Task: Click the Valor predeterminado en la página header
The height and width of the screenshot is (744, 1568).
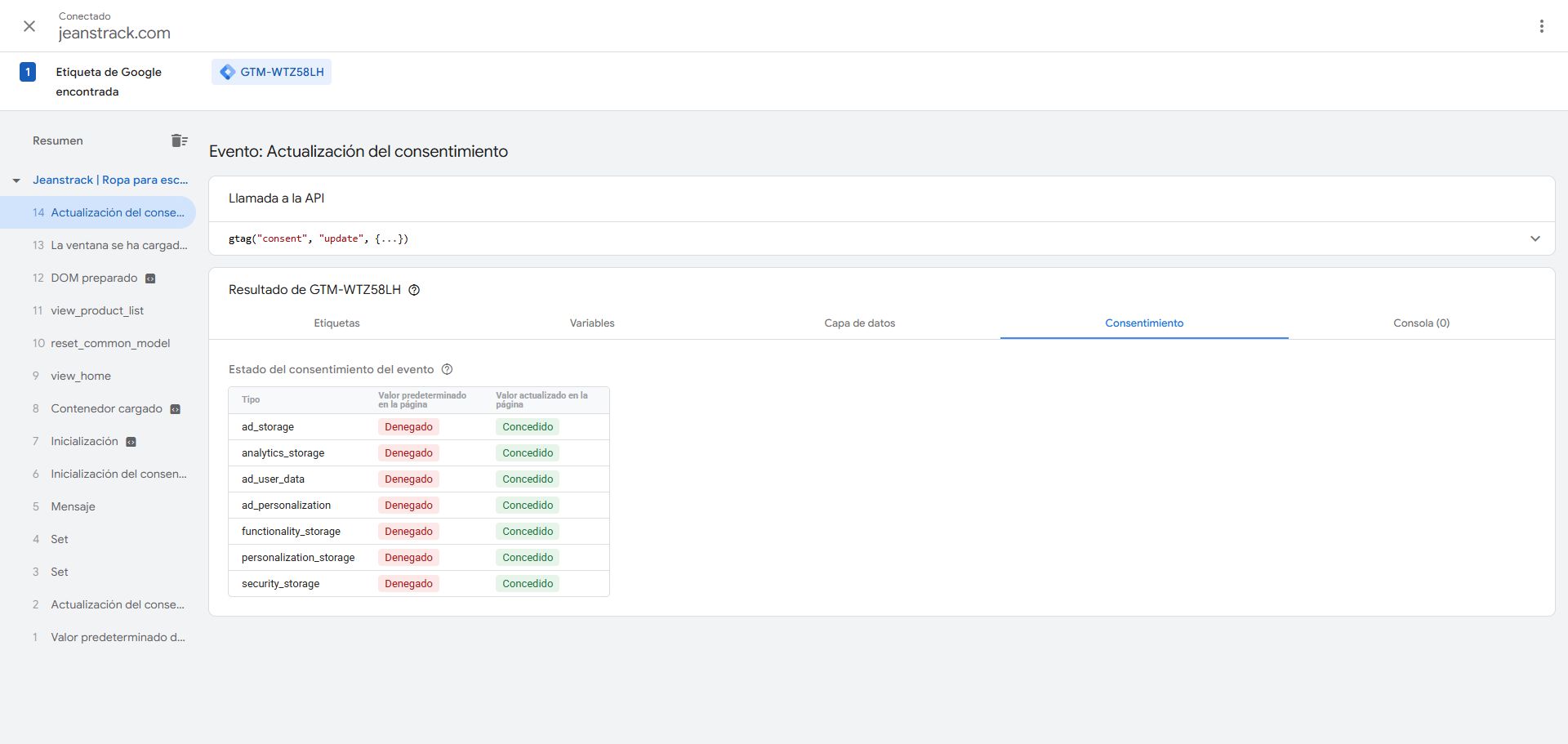Action: (422, 400)
